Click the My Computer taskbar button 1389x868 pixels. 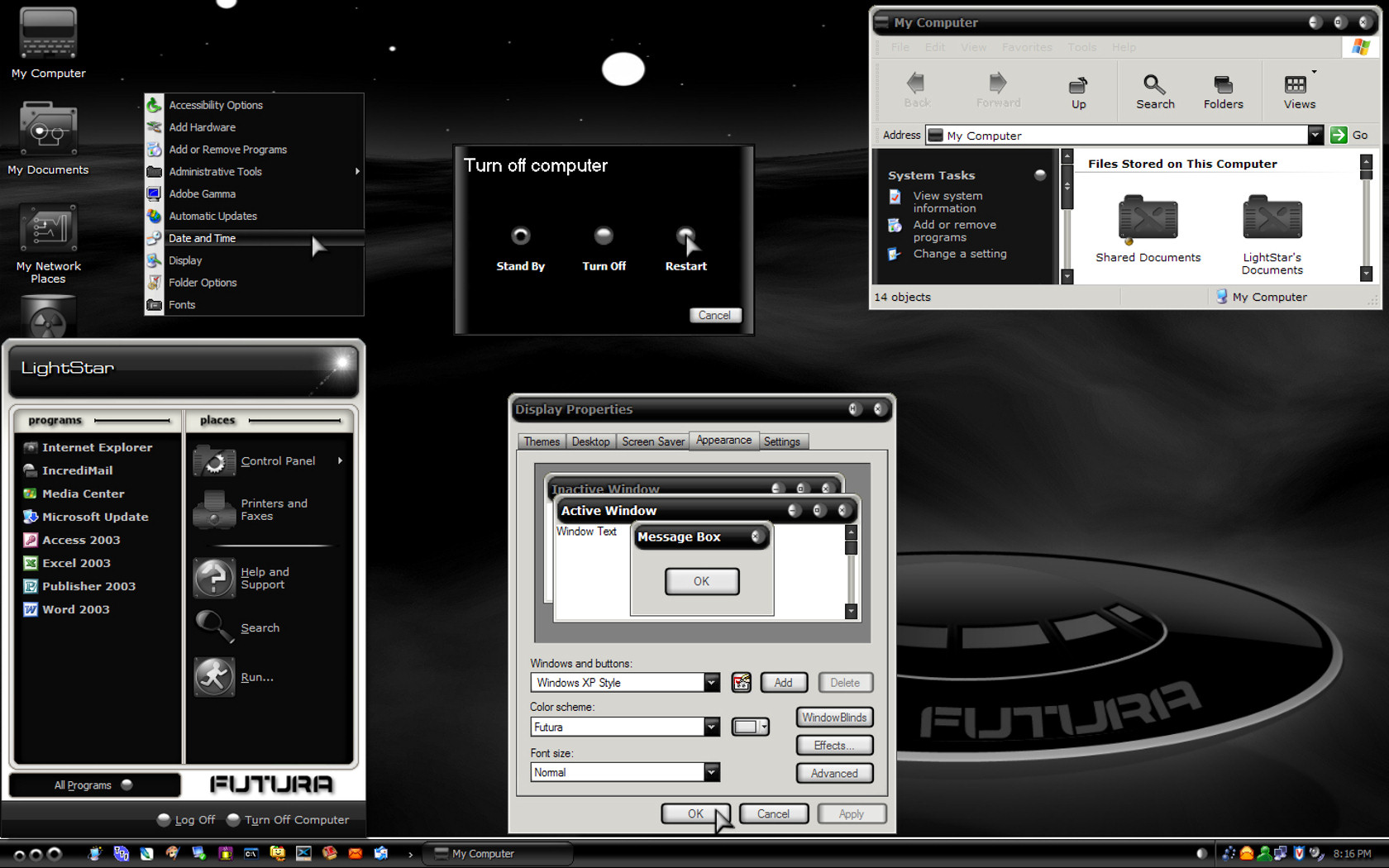pyautogui.click(x=497, y=854)
